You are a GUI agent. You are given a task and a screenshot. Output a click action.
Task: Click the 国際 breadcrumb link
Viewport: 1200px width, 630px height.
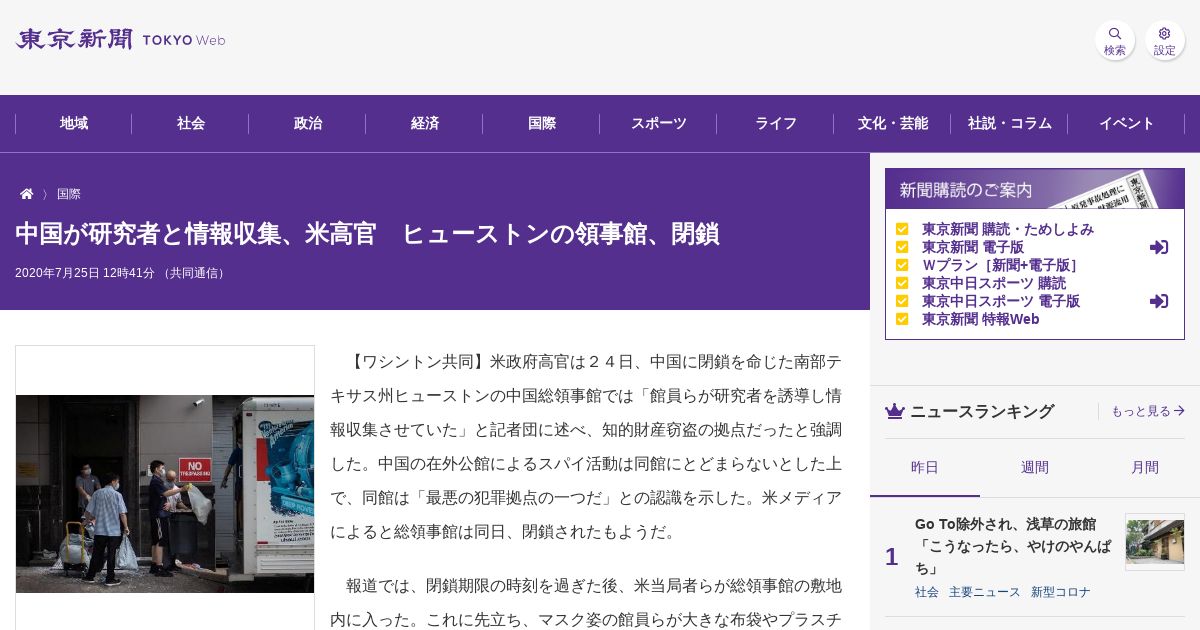coord(69,194)
